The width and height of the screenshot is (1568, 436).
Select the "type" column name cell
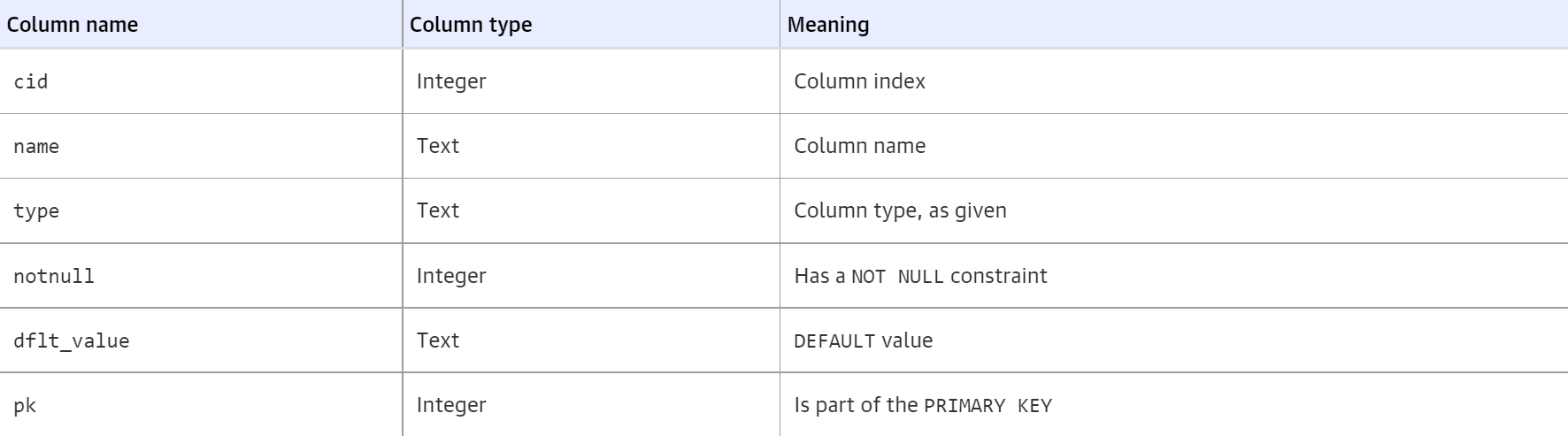click(x=201, y=210)
